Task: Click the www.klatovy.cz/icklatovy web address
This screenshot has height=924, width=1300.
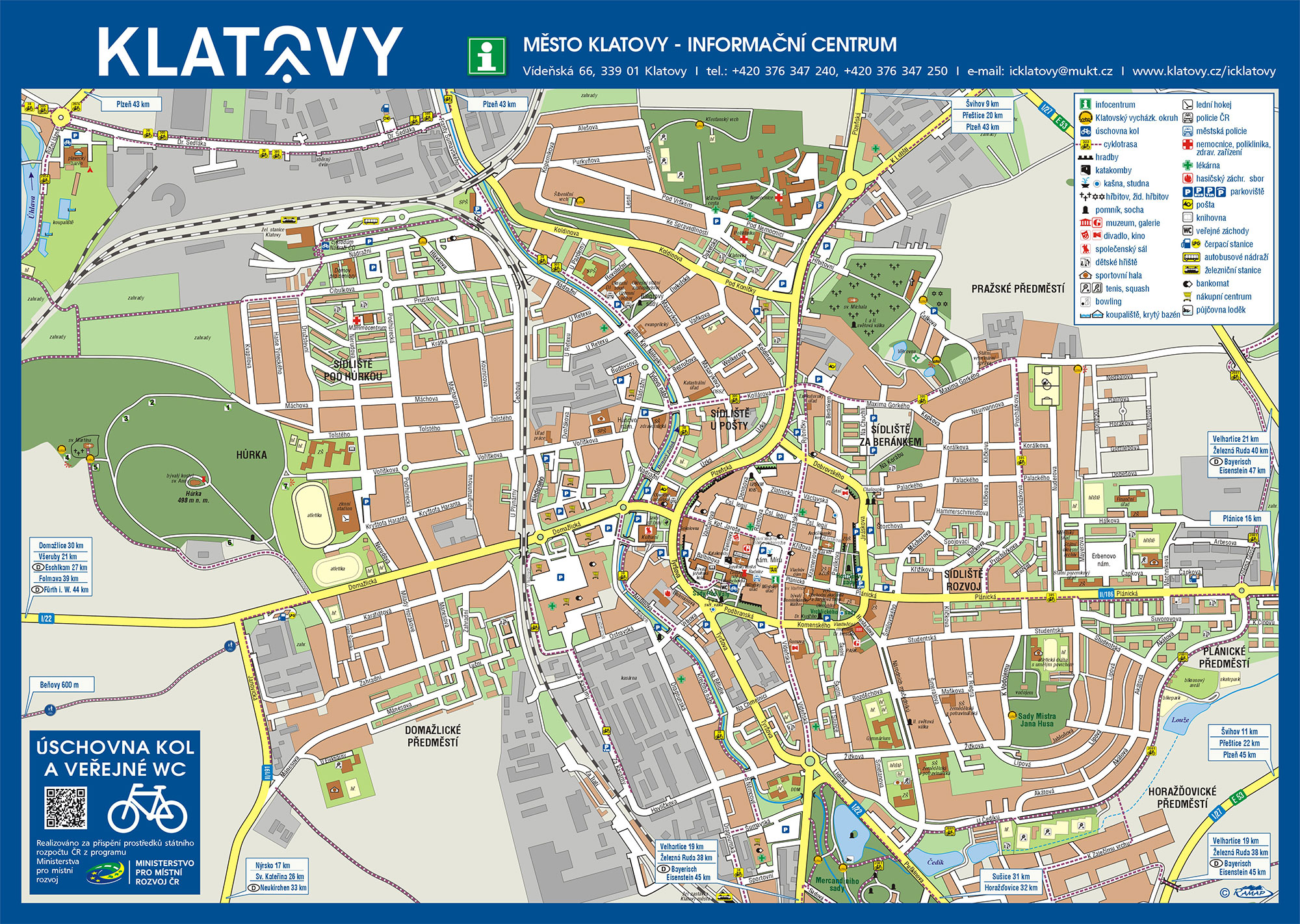Action: click(1204, 71)
